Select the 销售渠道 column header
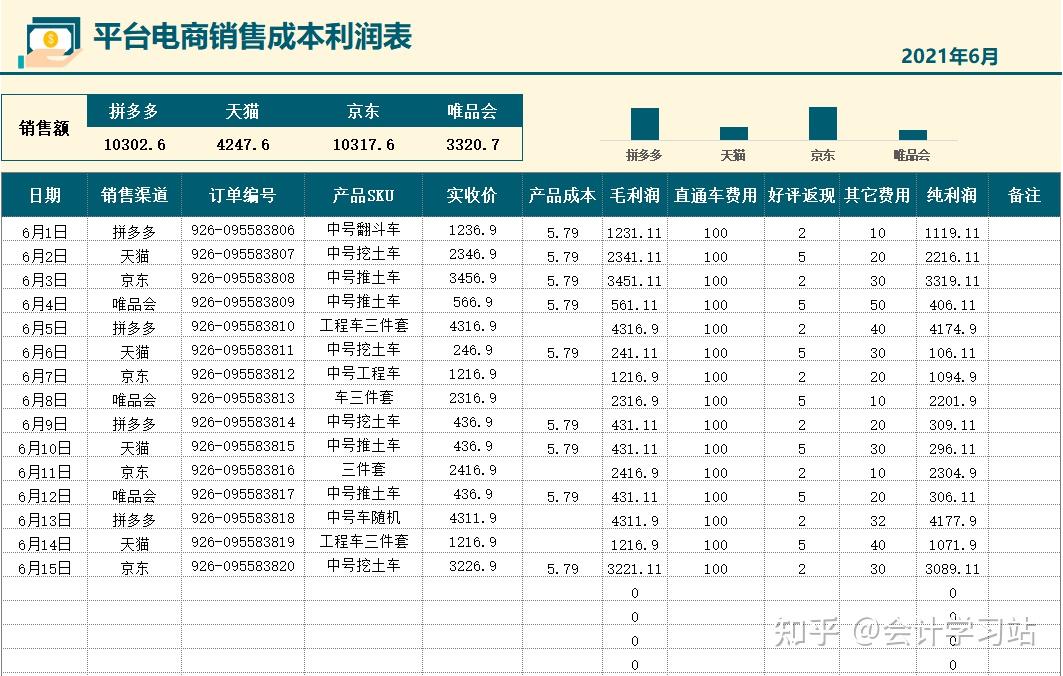Screen dimensions: 1063x676 [135, 195]
